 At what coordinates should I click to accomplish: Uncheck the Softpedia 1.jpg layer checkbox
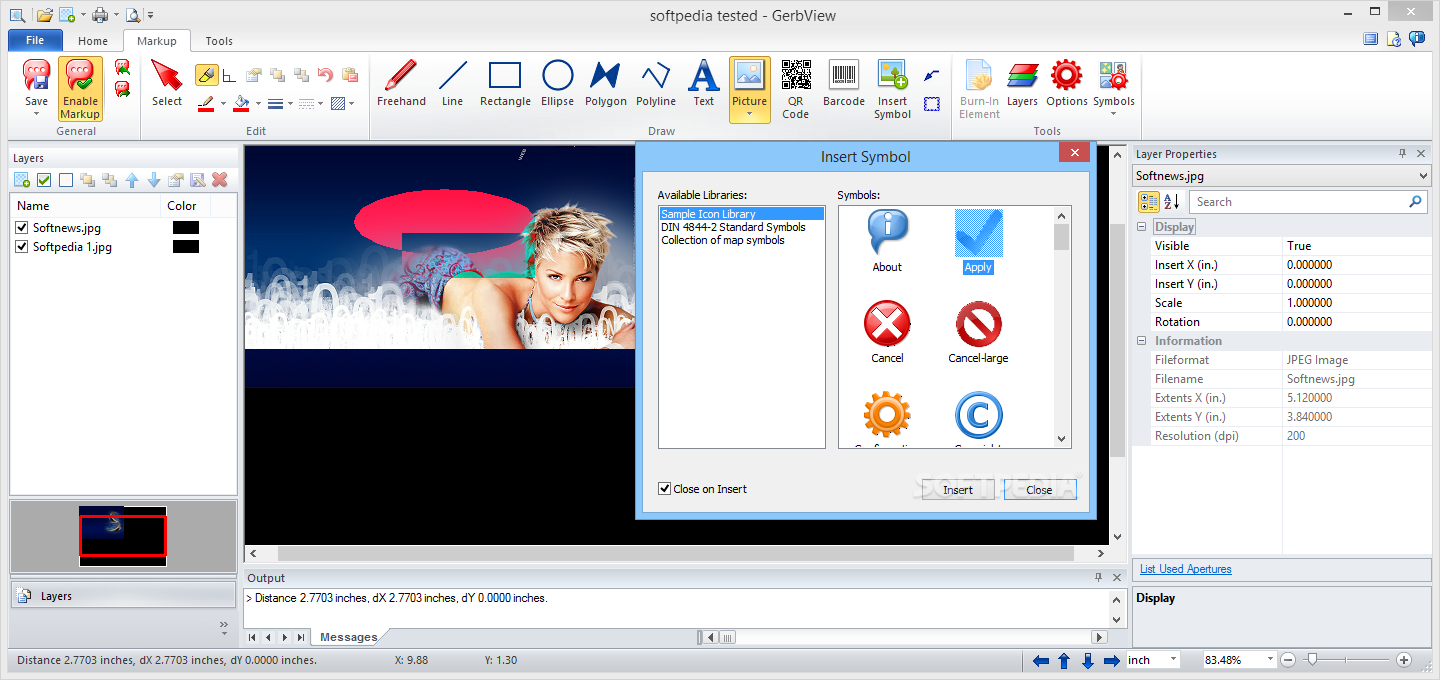click(x=22, y=247)
